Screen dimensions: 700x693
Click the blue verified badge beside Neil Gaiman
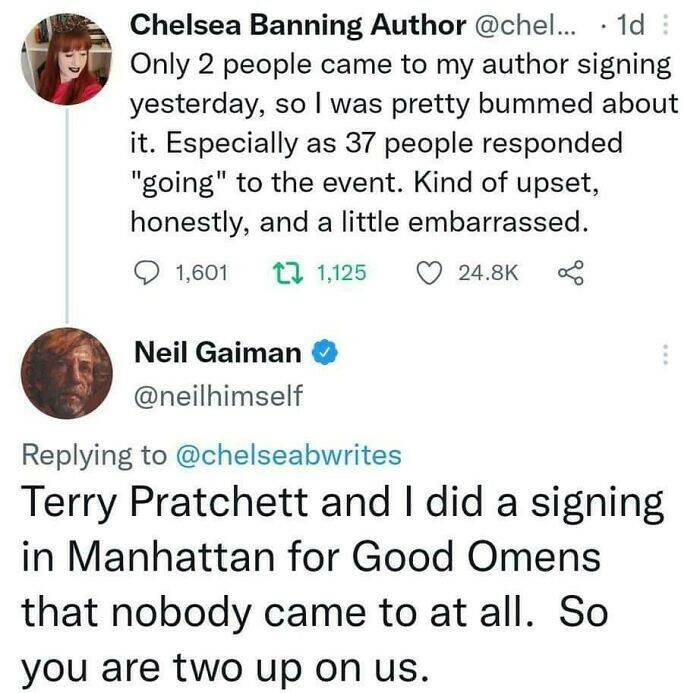click(325, 353)
